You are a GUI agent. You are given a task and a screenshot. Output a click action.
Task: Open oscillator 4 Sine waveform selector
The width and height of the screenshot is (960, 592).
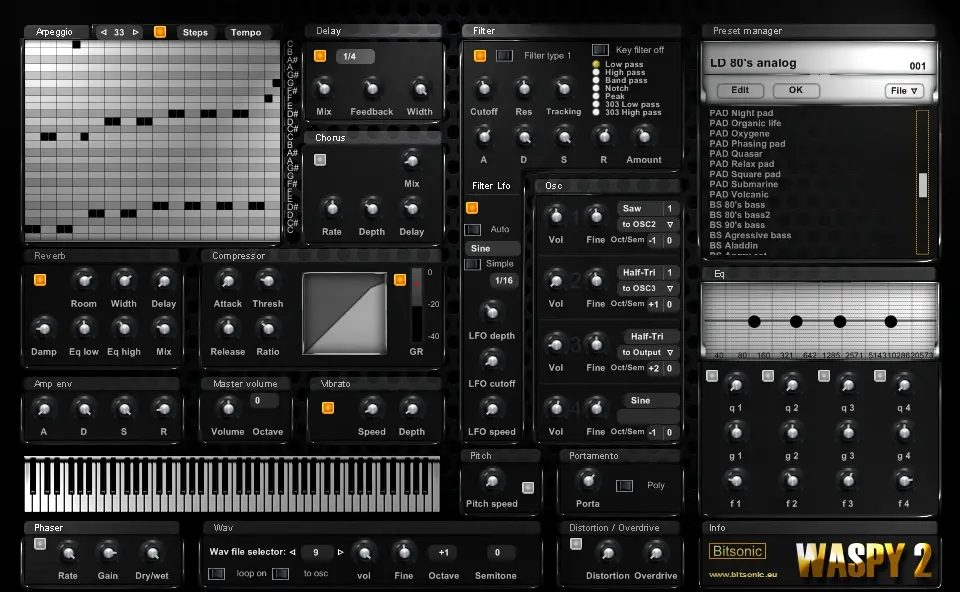(648, 400)
